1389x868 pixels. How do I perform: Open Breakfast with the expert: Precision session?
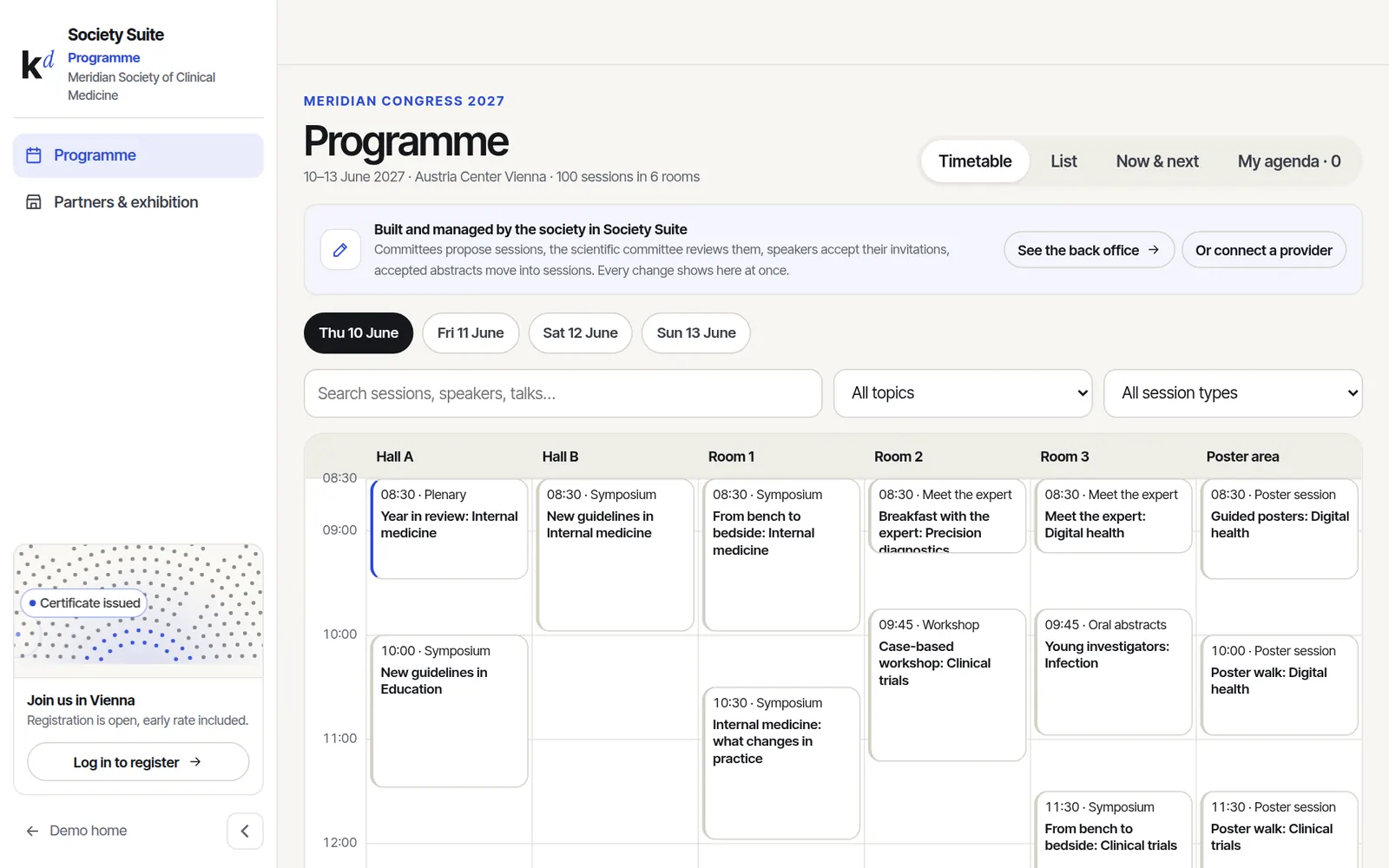(947, 516)
